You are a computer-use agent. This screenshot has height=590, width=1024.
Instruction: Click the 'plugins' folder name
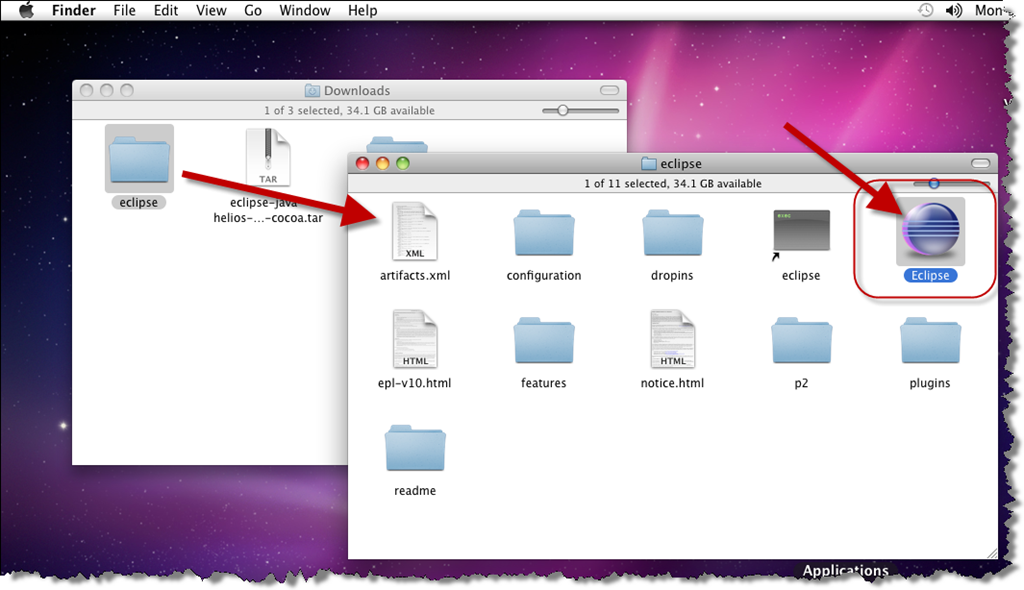click(x=930, y=384)
